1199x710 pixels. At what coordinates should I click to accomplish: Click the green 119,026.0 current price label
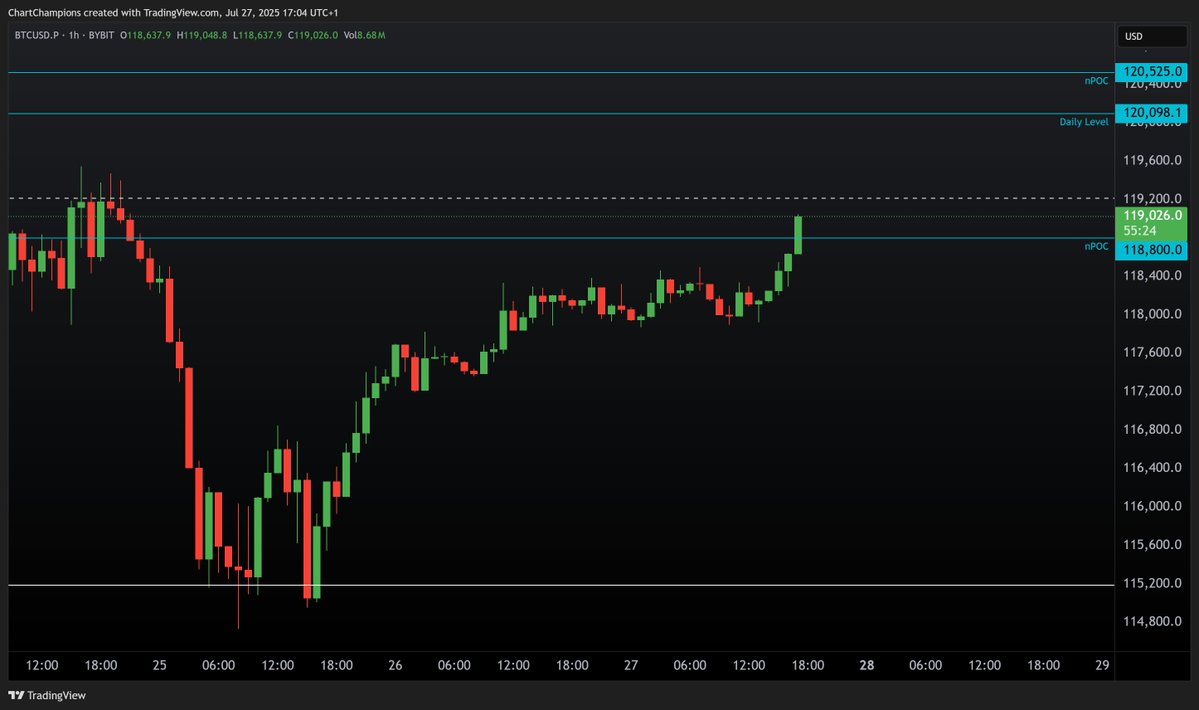click(1151, 216)
